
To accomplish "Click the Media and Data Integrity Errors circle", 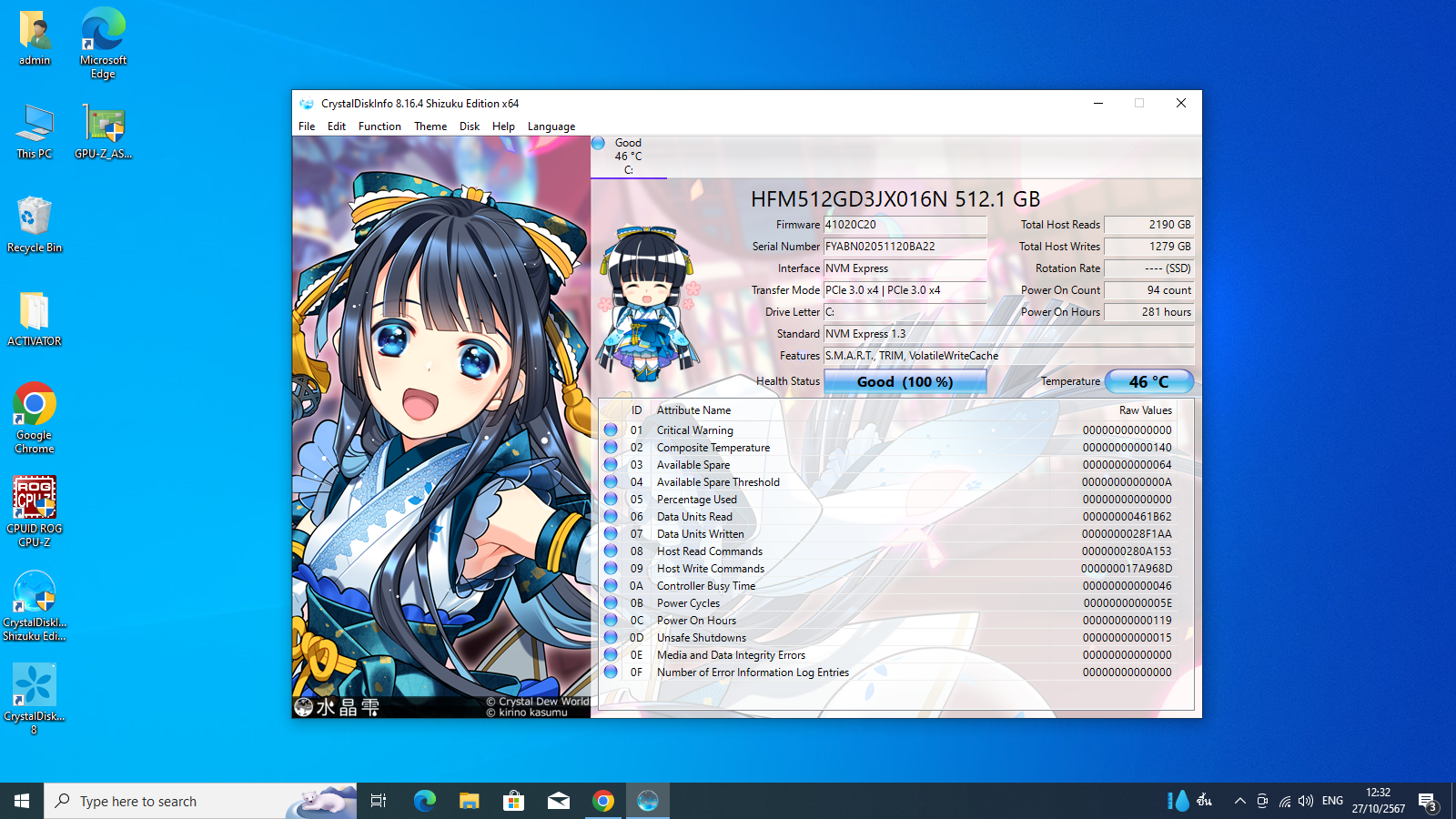I will tap(611, 654).
